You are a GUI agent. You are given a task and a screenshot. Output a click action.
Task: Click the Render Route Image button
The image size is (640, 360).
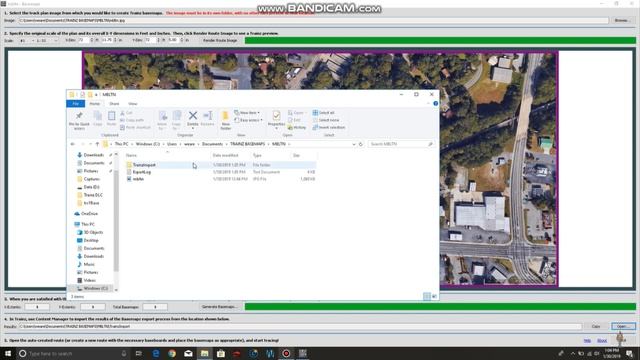(220, 40)
